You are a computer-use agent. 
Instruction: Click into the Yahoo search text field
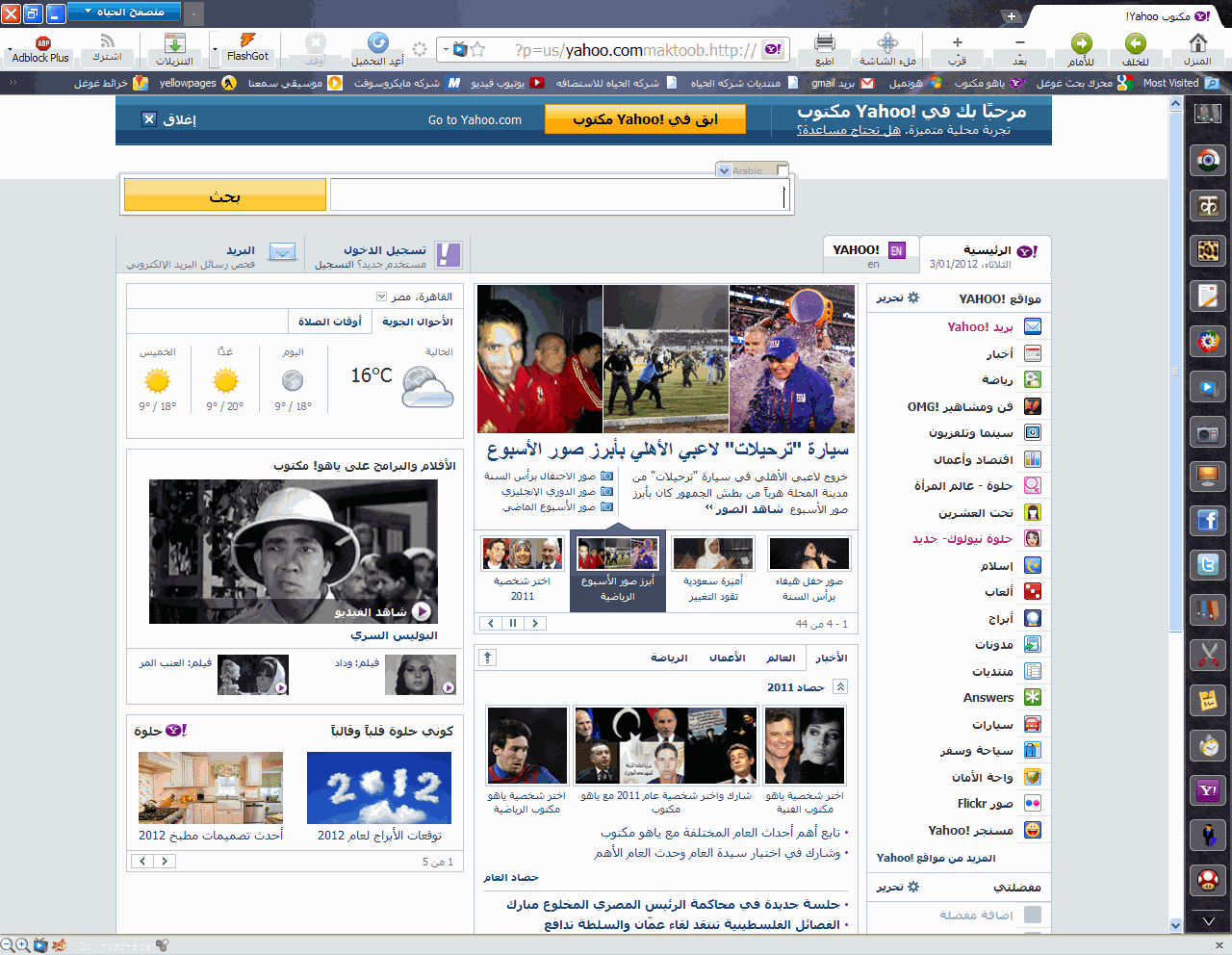coord(561,195)
